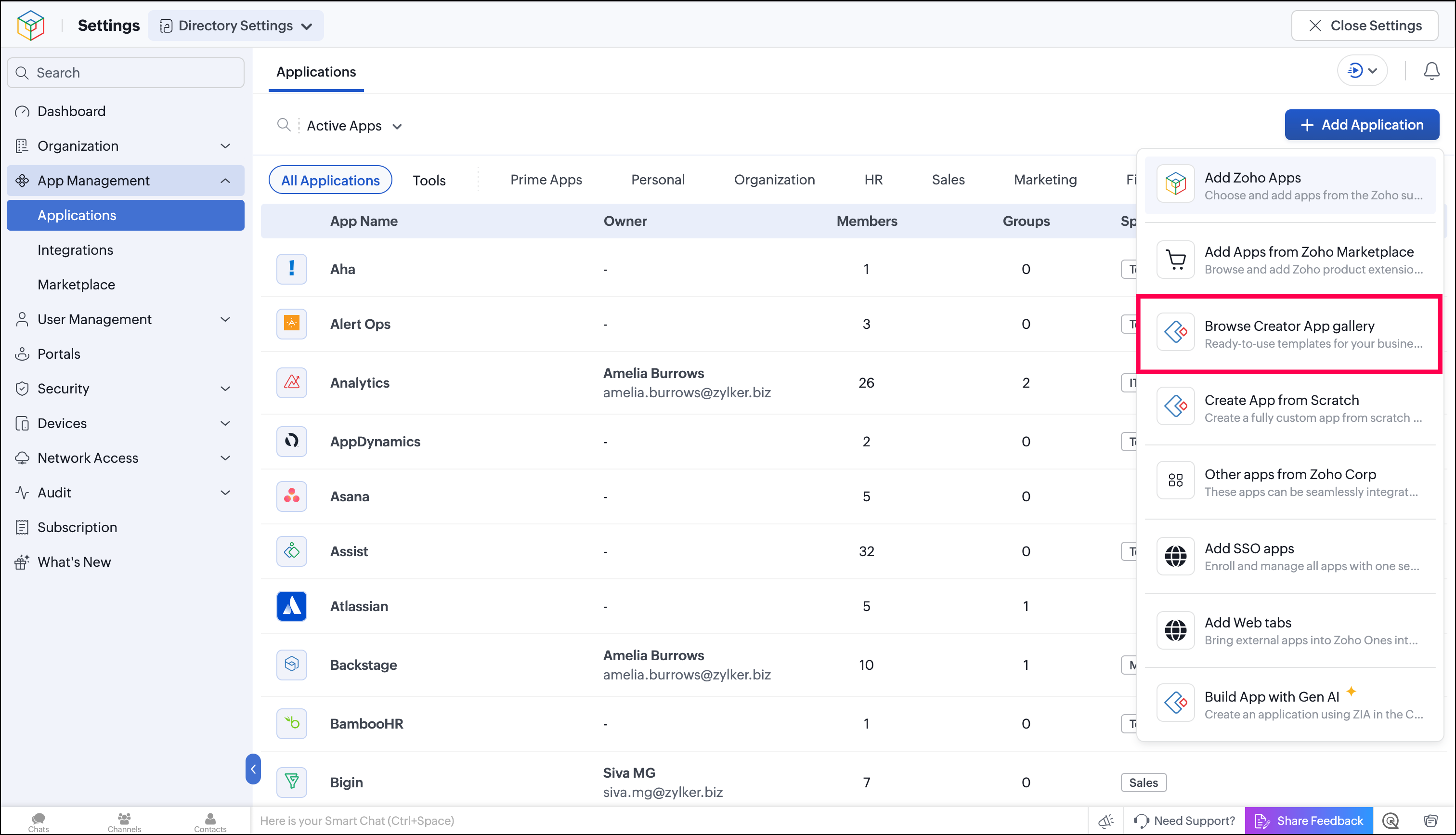Open the Asana app icon
The image size is (1456, 835).
[x=292, y=496]
